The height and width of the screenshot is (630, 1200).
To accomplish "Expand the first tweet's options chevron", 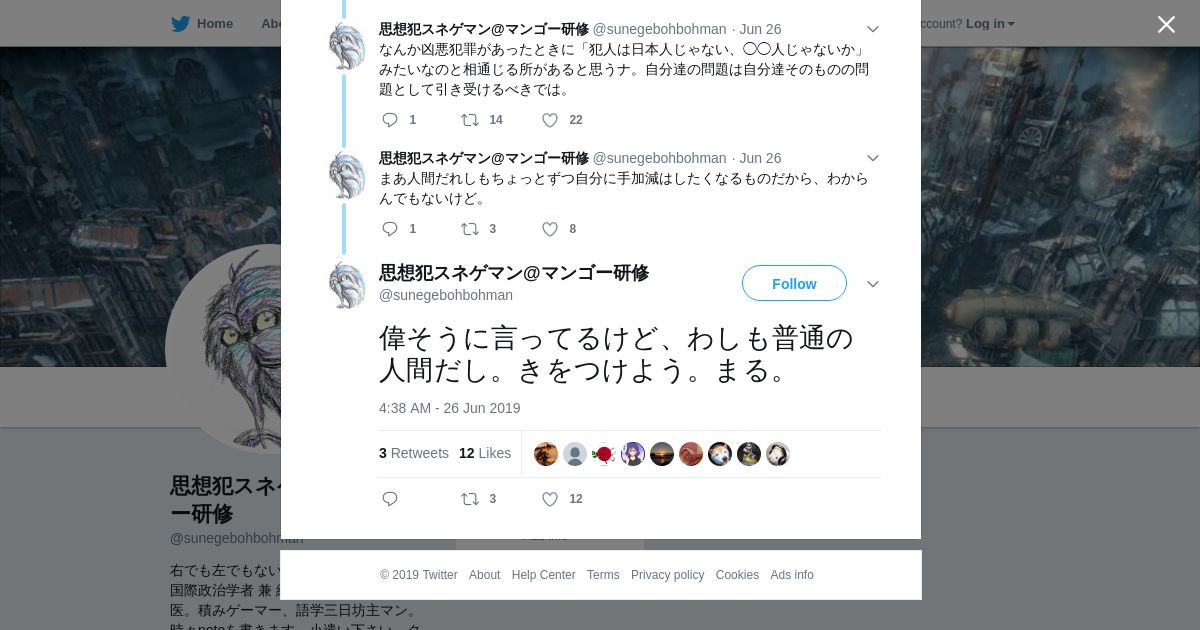I will pyautogui.click(x=872, y=29).
